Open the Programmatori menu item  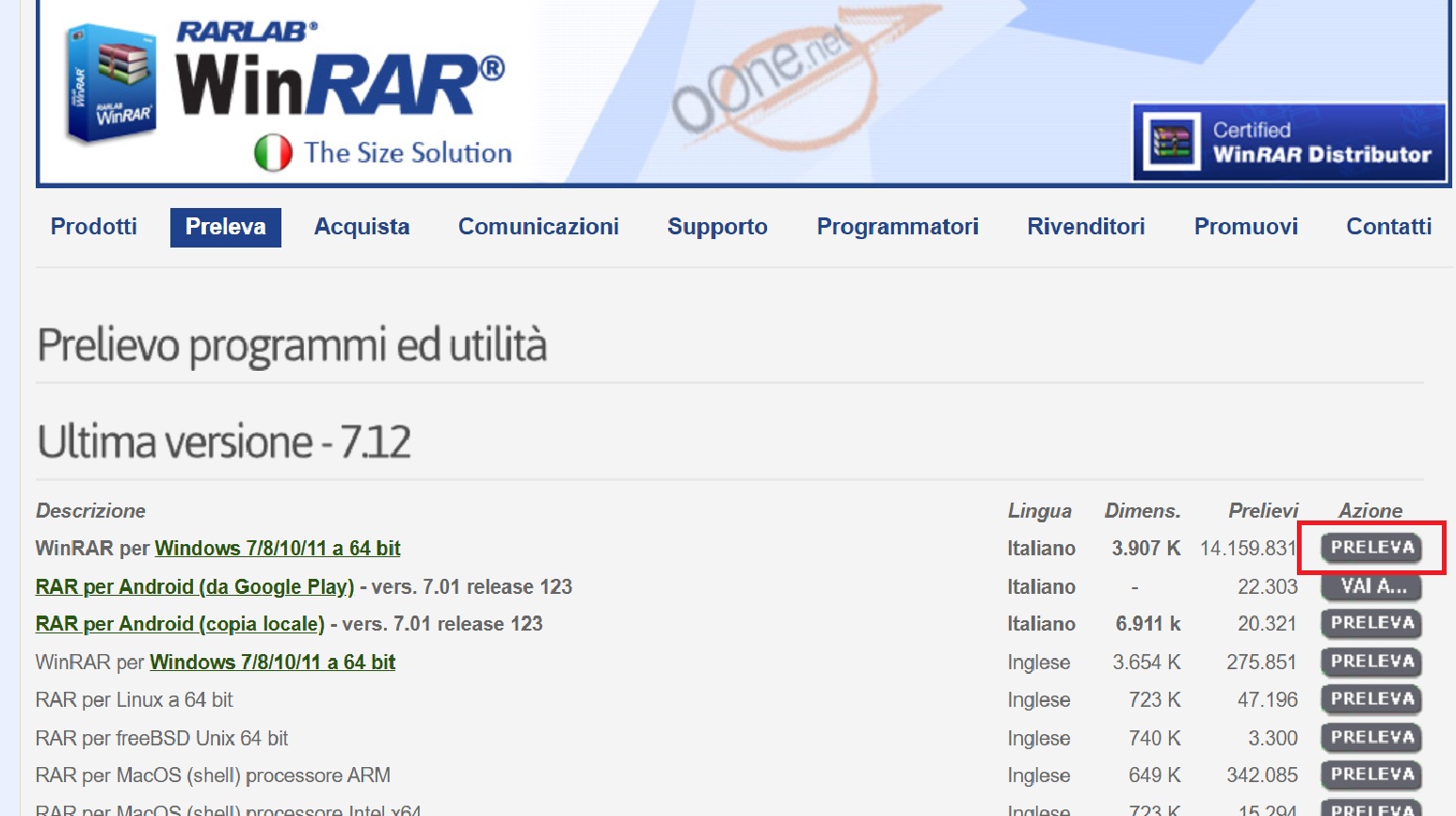(897, 227)
